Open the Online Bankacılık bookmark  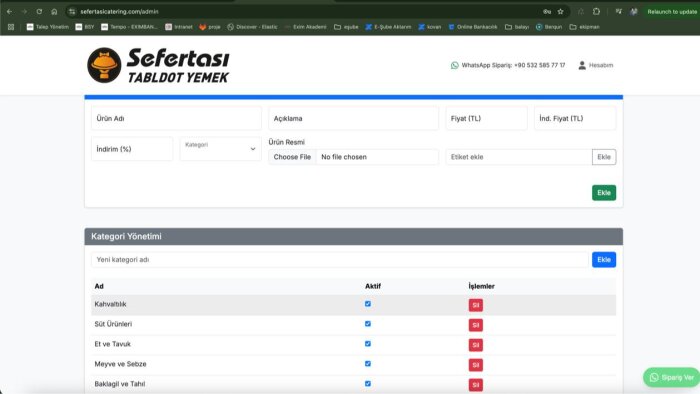pos(473,27)
